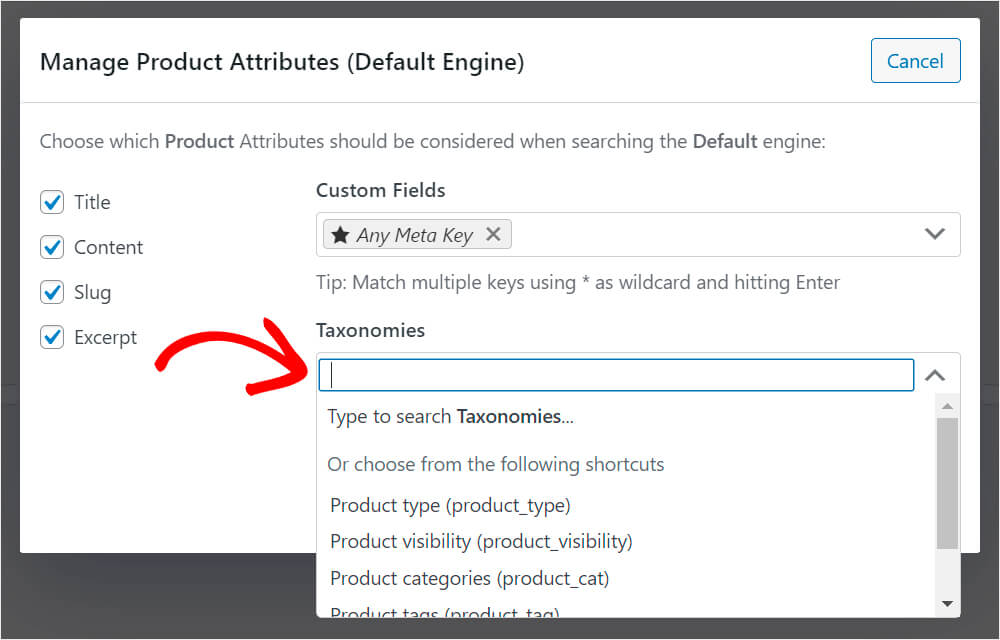Click the Taxonomies heading
Viewport: 1000px width, 640px height.
point(371,330)
